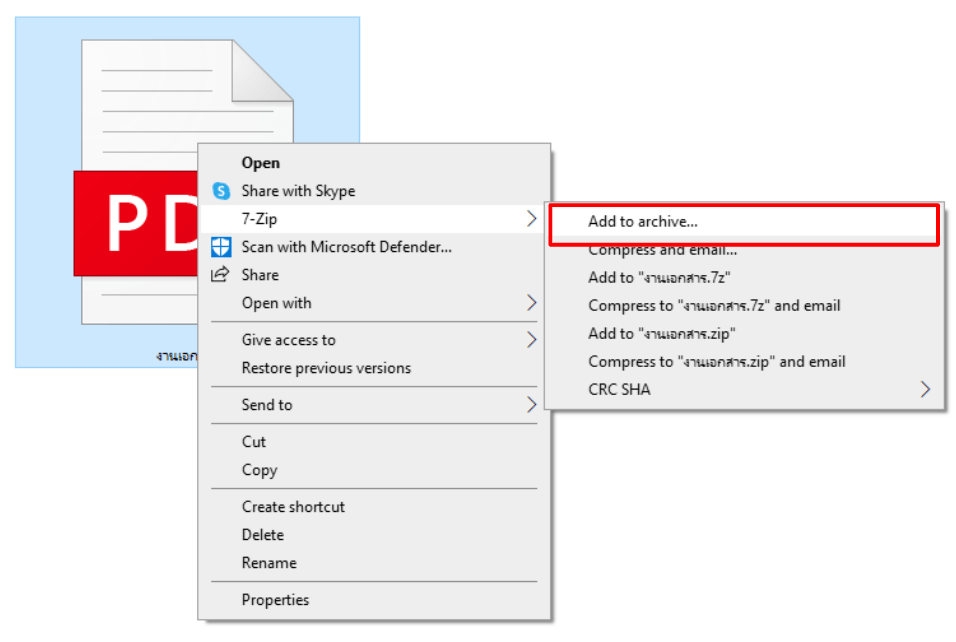The width and height of the screenshot is (956, 642).
Task: Choose Delete from the context menu
Action: click(x=374, y=535)
